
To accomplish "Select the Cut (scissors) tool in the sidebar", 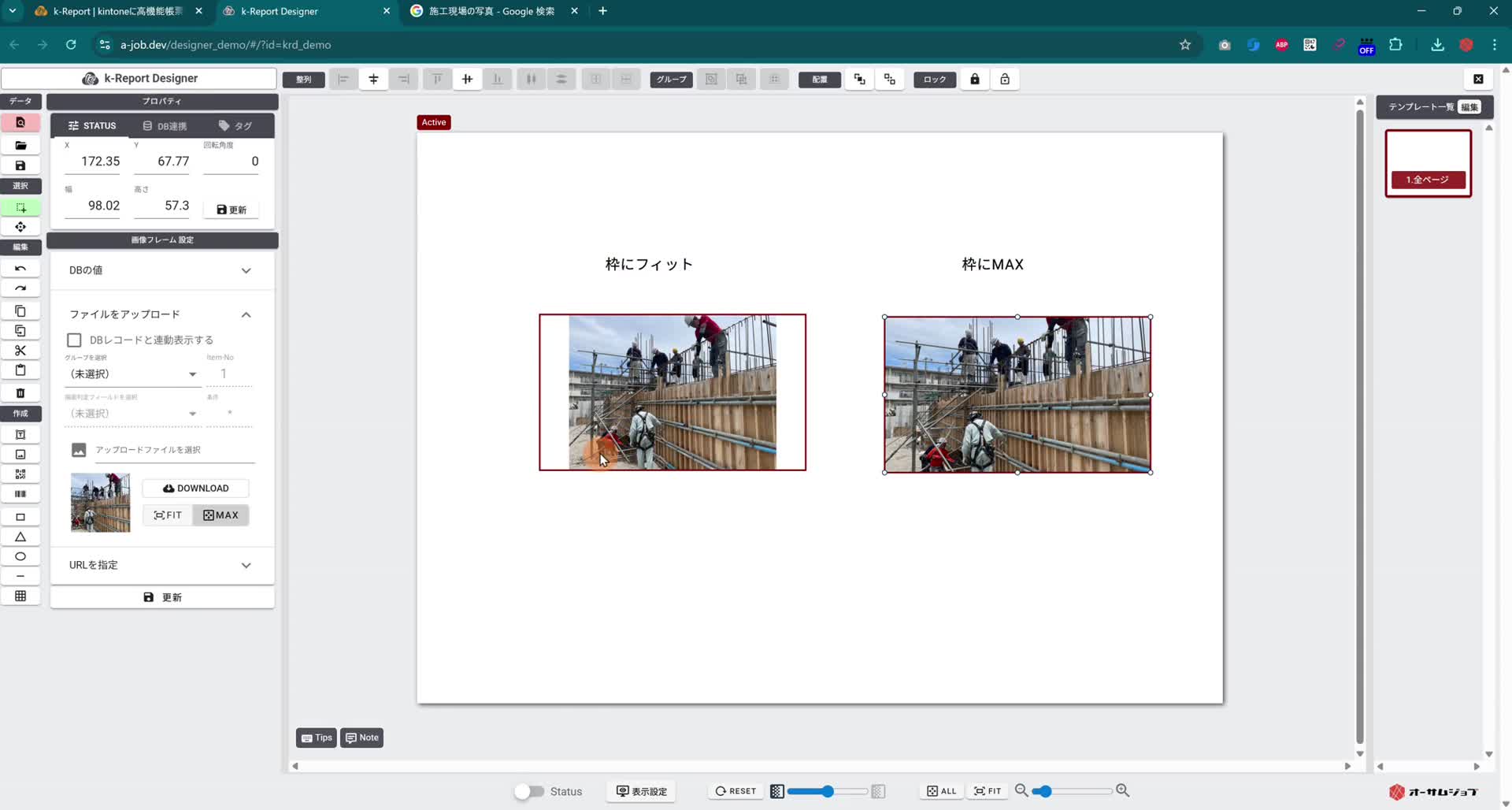I will click(x=20, y=350).
